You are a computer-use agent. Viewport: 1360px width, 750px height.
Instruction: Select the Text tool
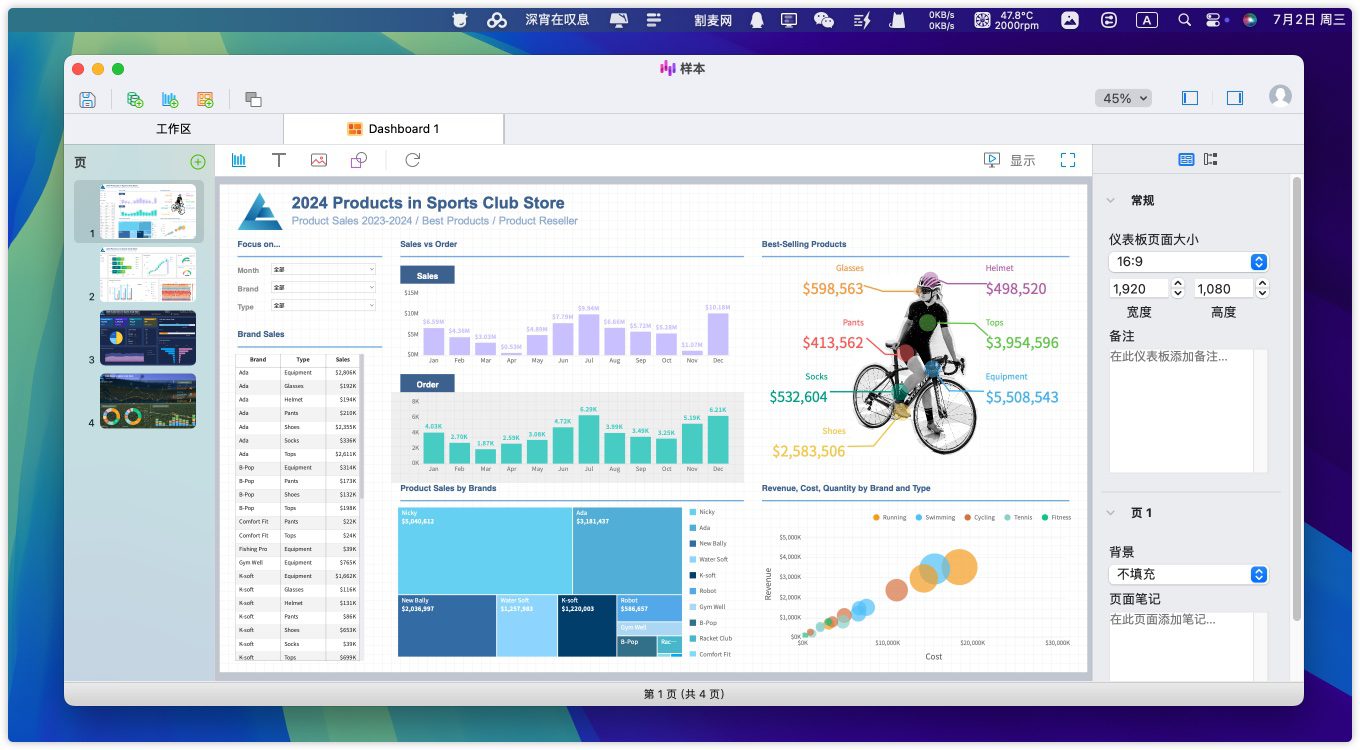(279, 160)
